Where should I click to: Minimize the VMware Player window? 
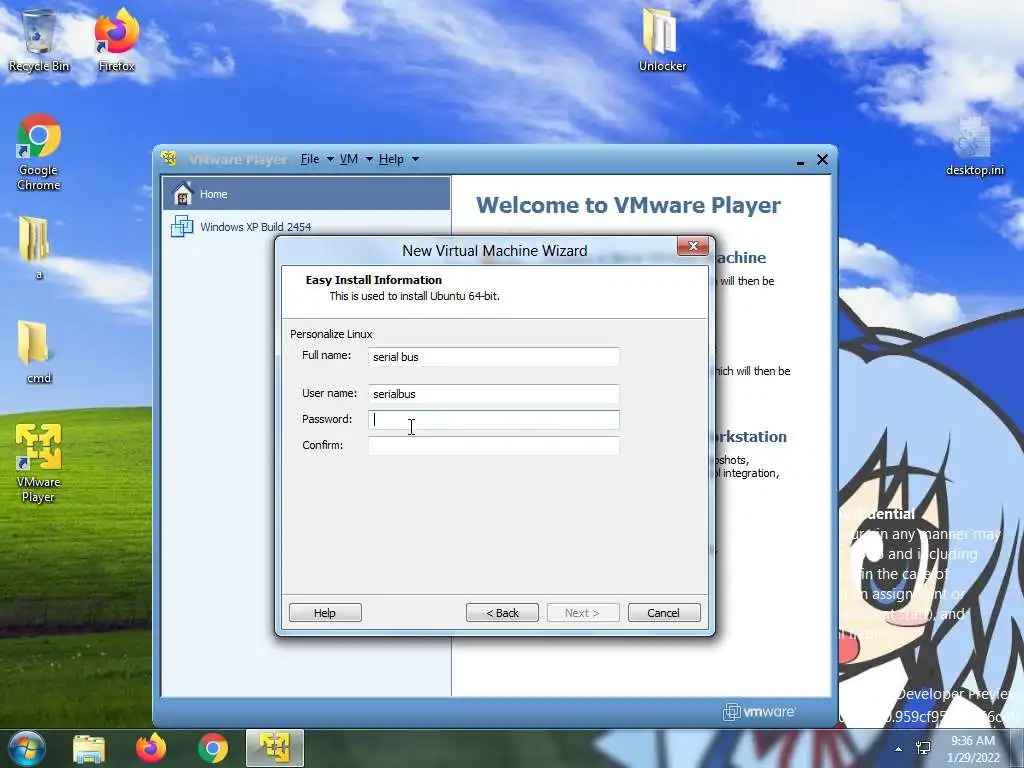tap(800, 161)
